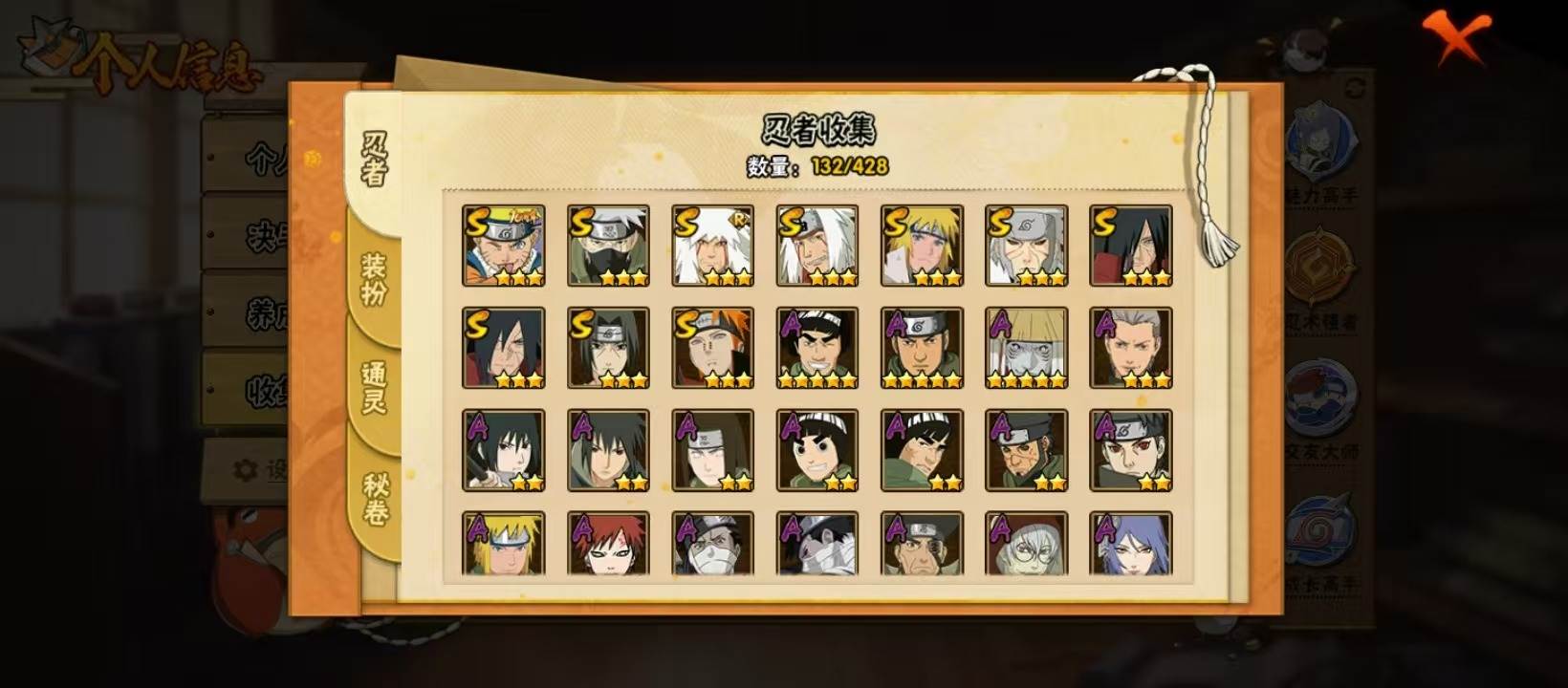
Task: Click the refresh icon above right badges
Action: [1355, 88]
